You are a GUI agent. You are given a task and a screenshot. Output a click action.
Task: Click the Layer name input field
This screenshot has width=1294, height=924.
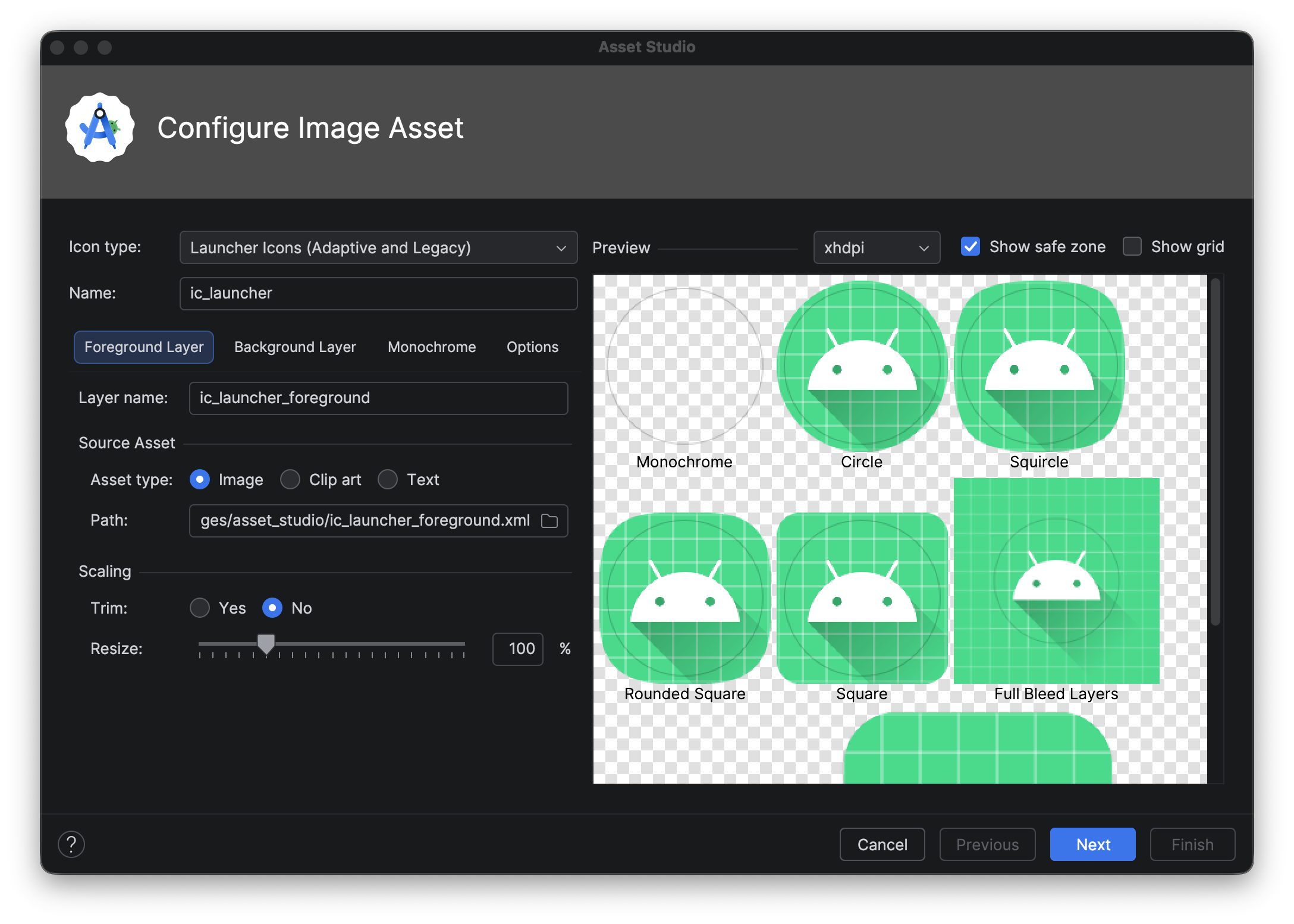[378, 398]
